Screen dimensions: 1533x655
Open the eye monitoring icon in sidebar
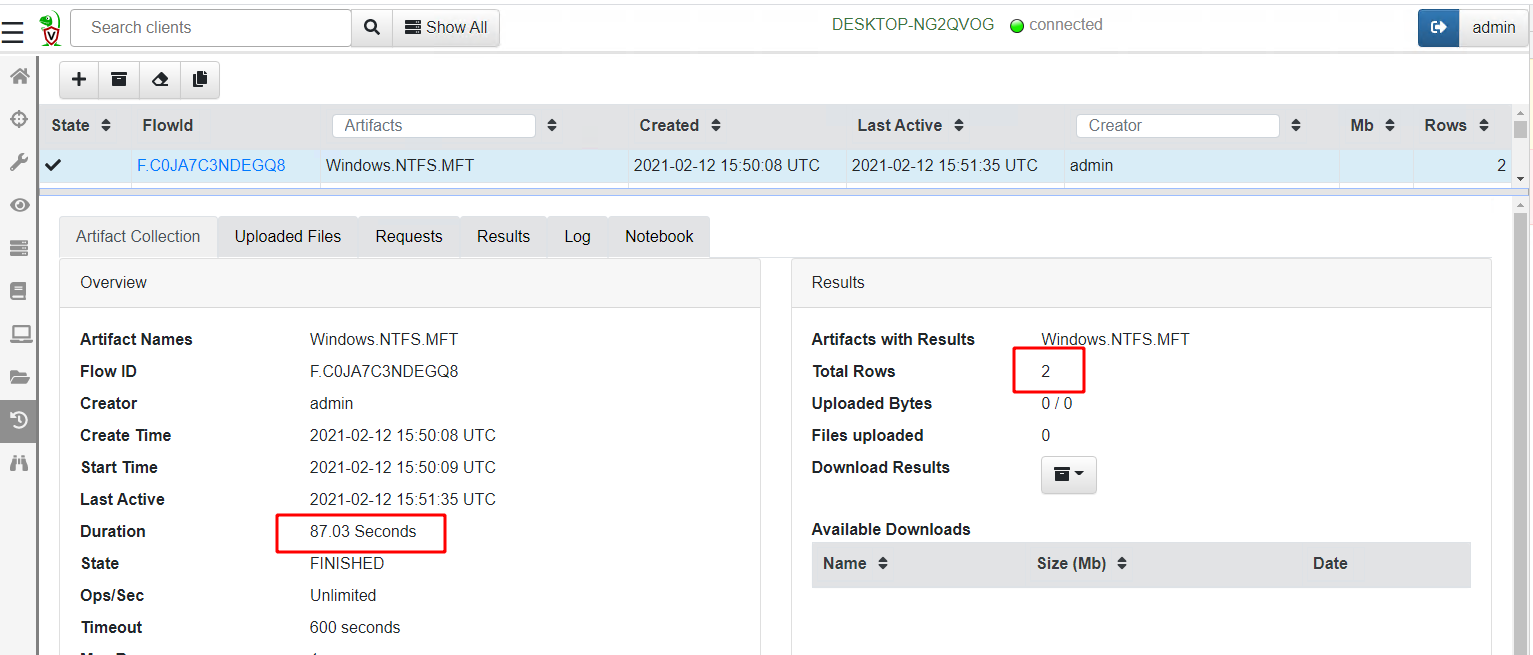[19, 205]
